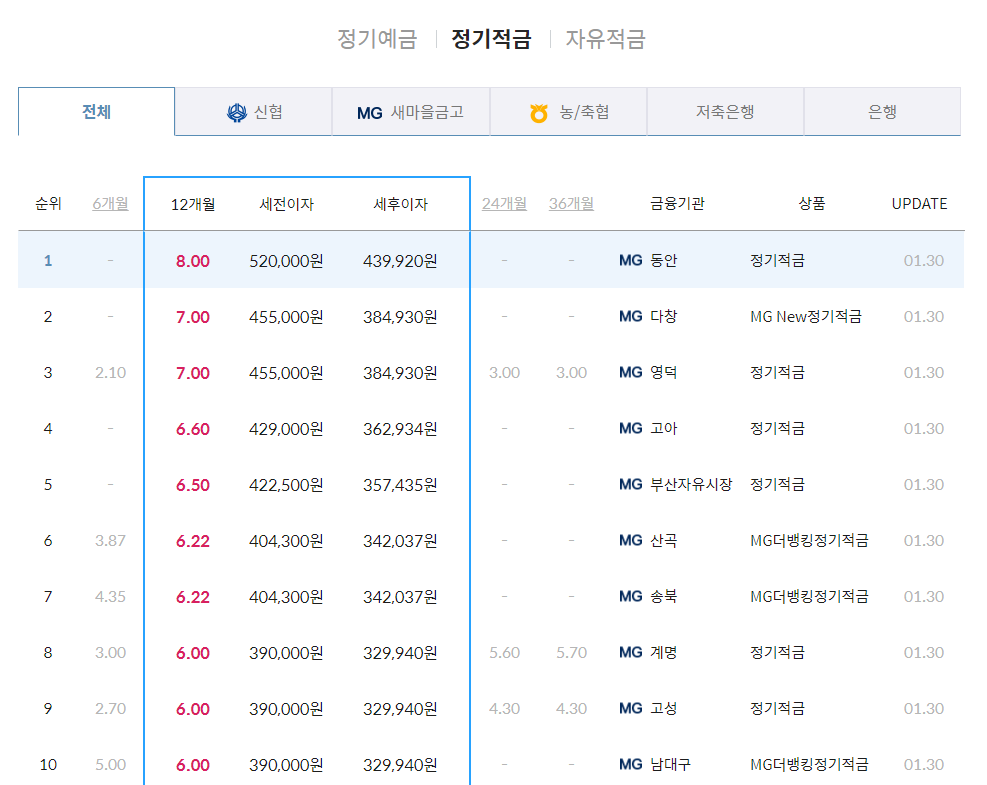Click the 2.10 six-month rate
This screenshot has width=987, height=785.
(110, 373)
